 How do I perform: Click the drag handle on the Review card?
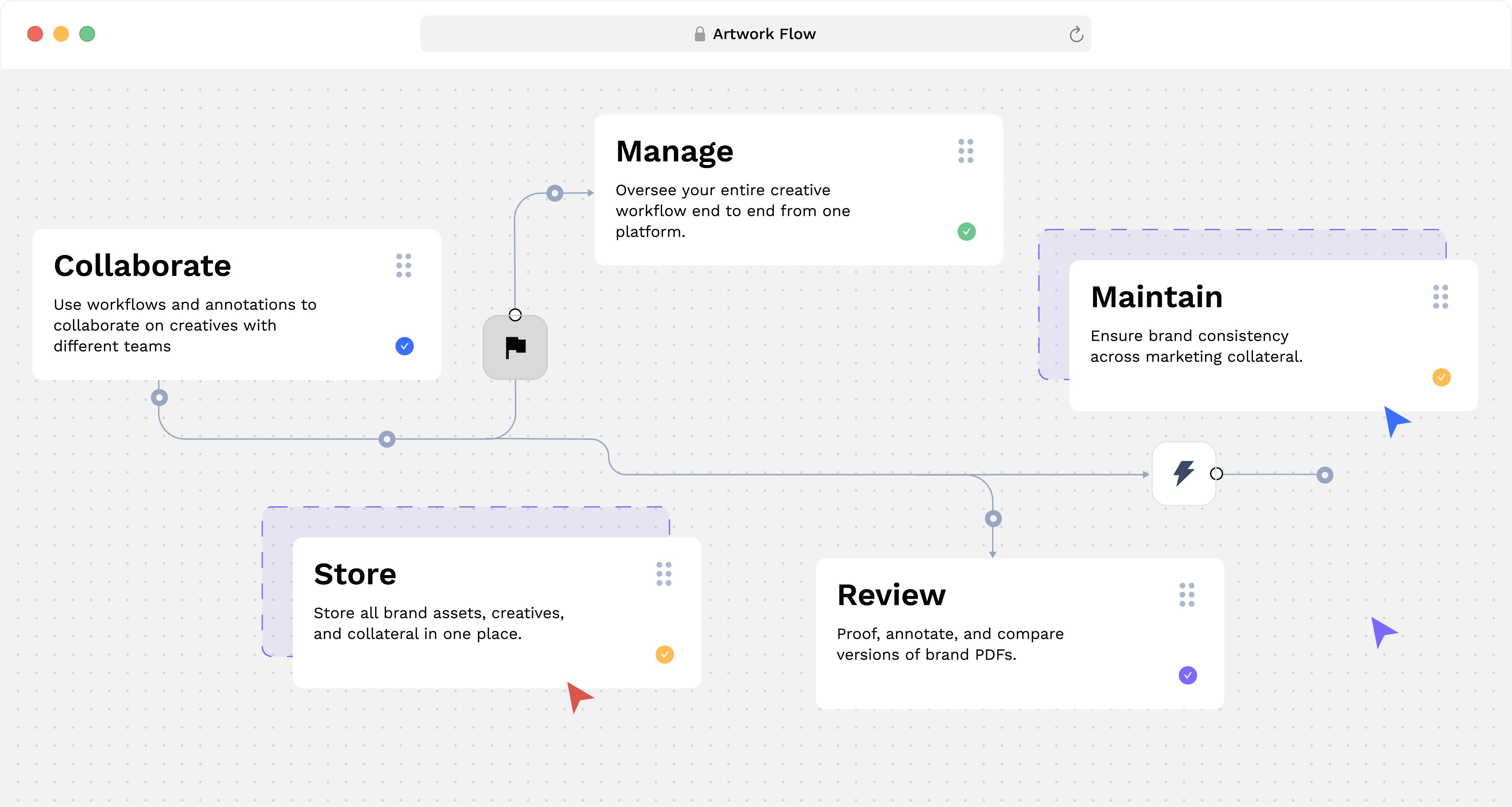point(1187,595)
